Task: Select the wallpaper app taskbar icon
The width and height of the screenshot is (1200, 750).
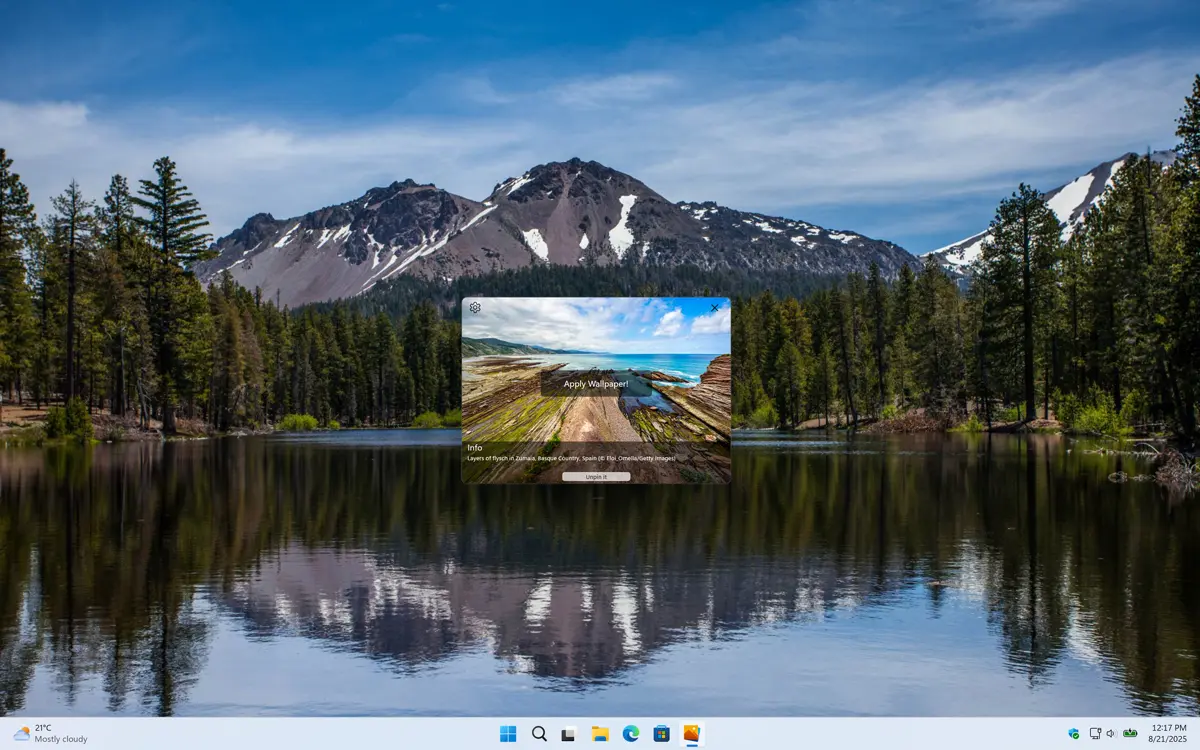Action: coord(692,734)
